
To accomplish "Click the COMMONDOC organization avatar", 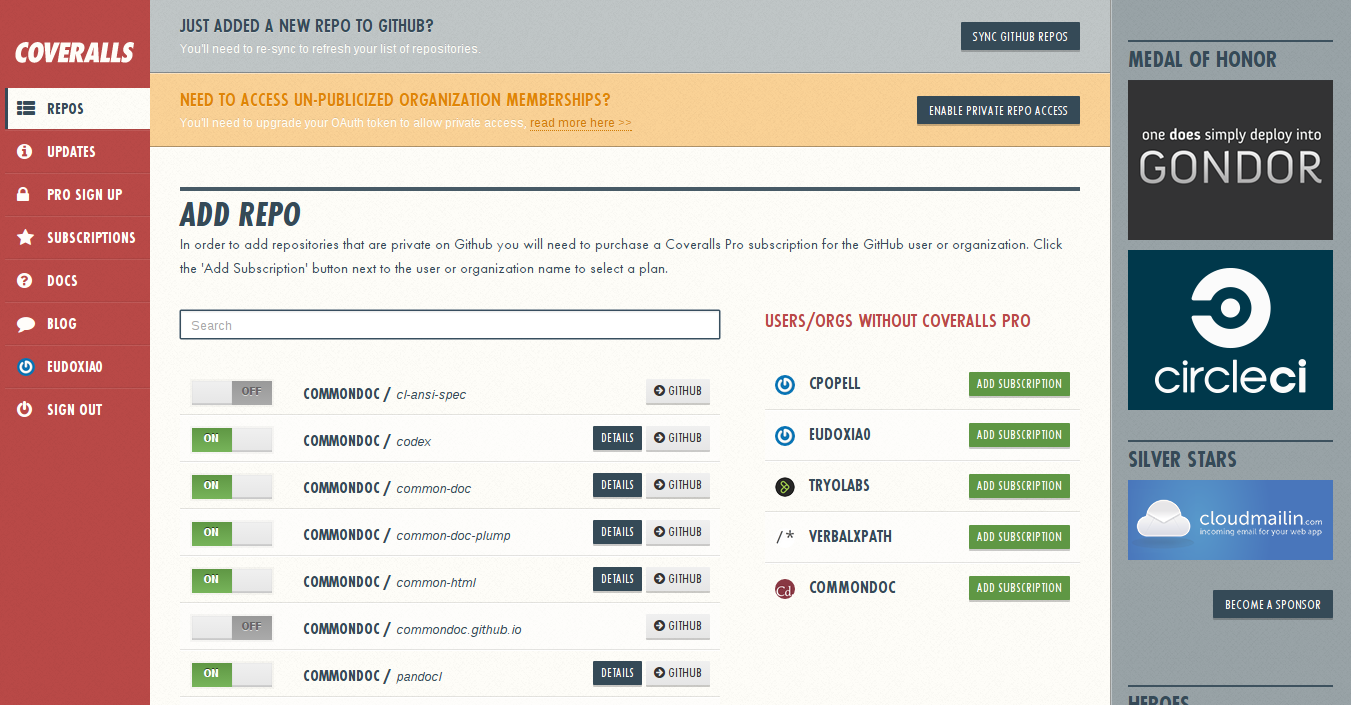I will [785, 588].
